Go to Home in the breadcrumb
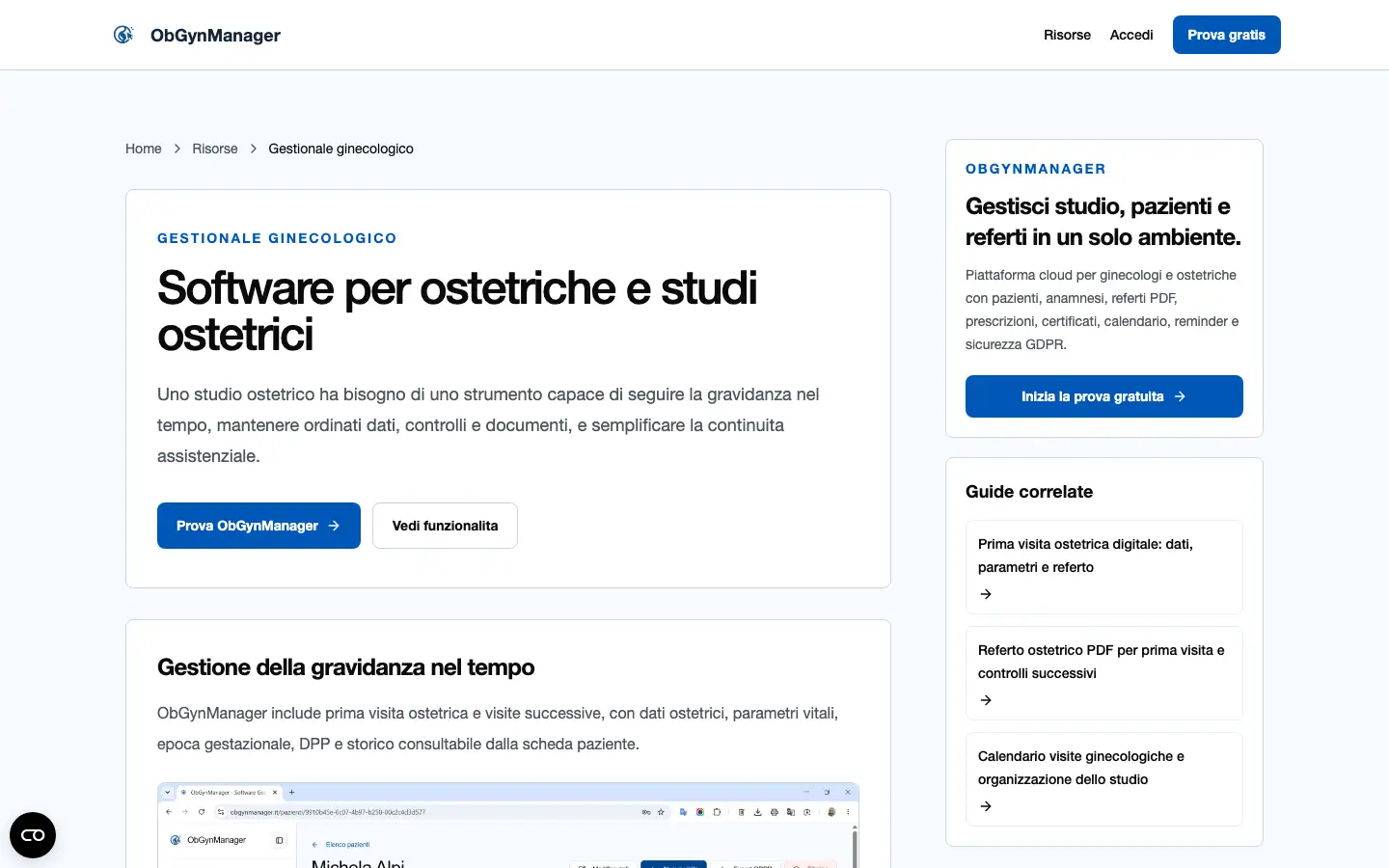The height and width of the screenshot is (868, 1389). [x=144, y=149]
